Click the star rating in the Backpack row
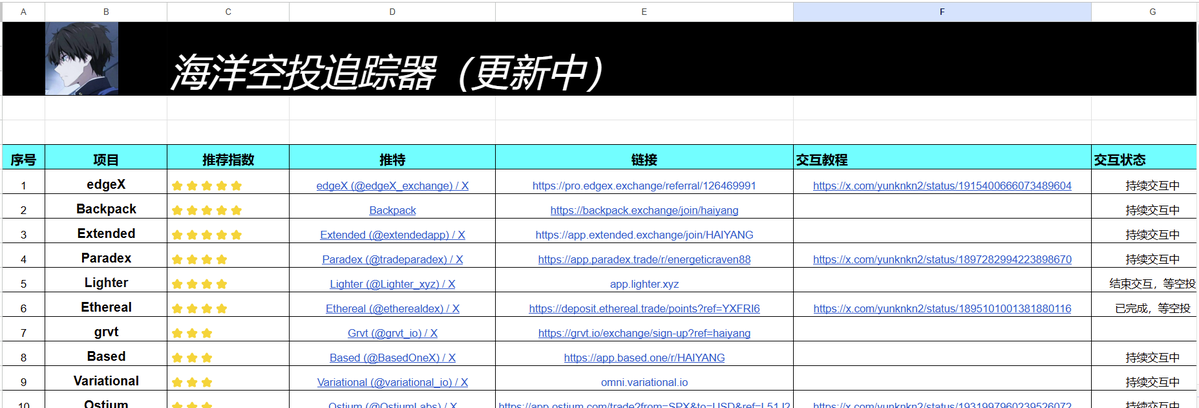1199x408 pixels. tap(207, 211)
